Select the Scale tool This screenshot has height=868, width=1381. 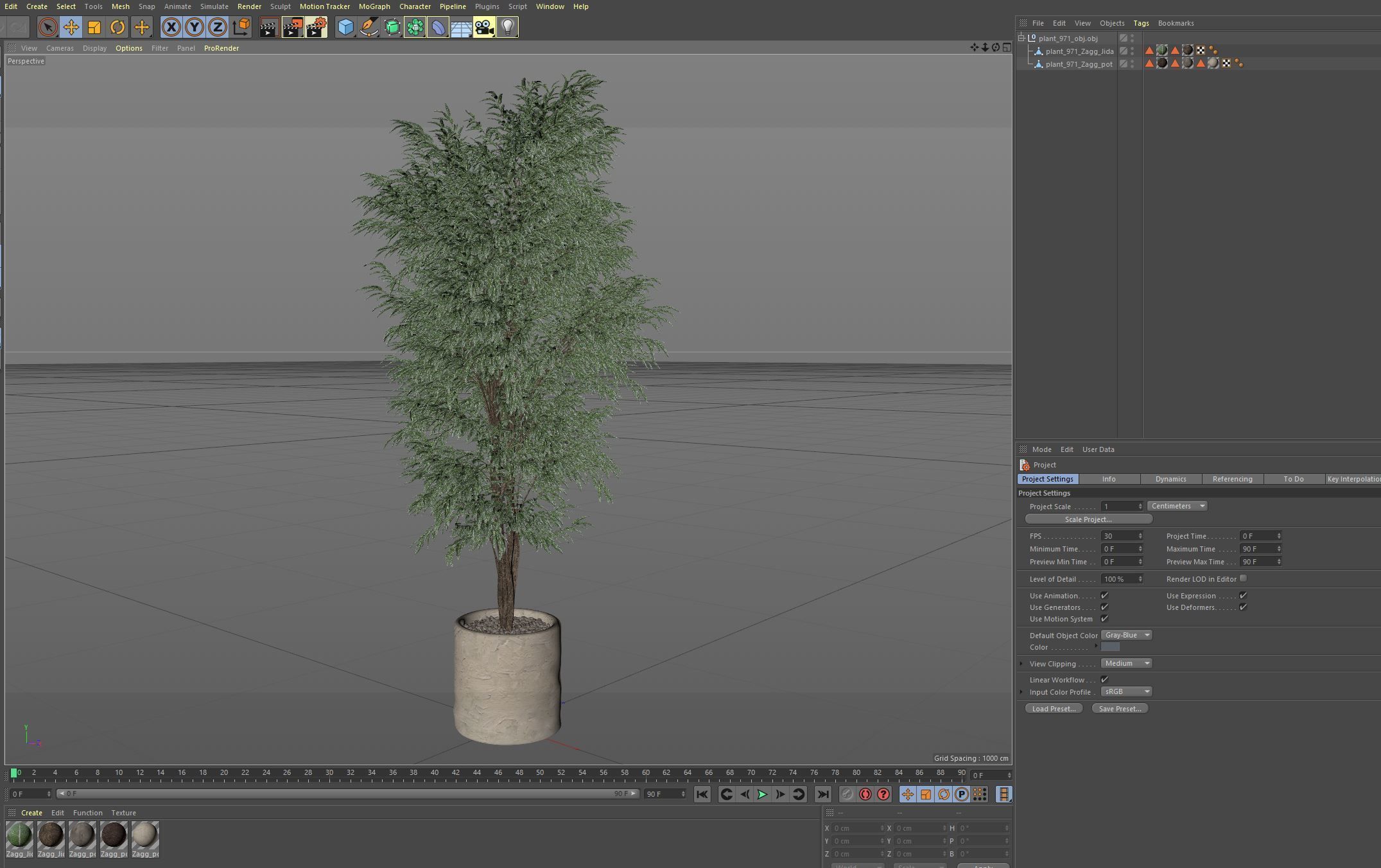pos(94,27)
